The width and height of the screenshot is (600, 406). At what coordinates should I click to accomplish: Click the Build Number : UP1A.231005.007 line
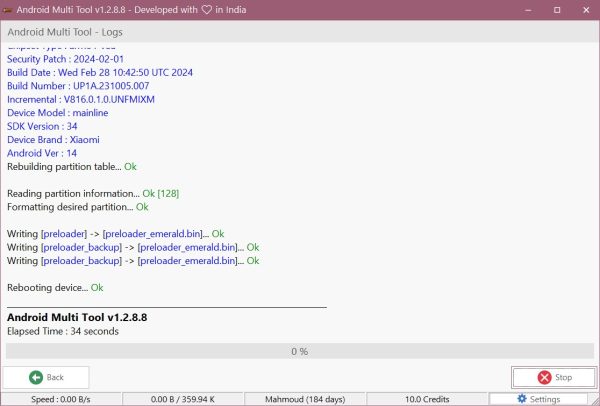(x=78, y=86)
